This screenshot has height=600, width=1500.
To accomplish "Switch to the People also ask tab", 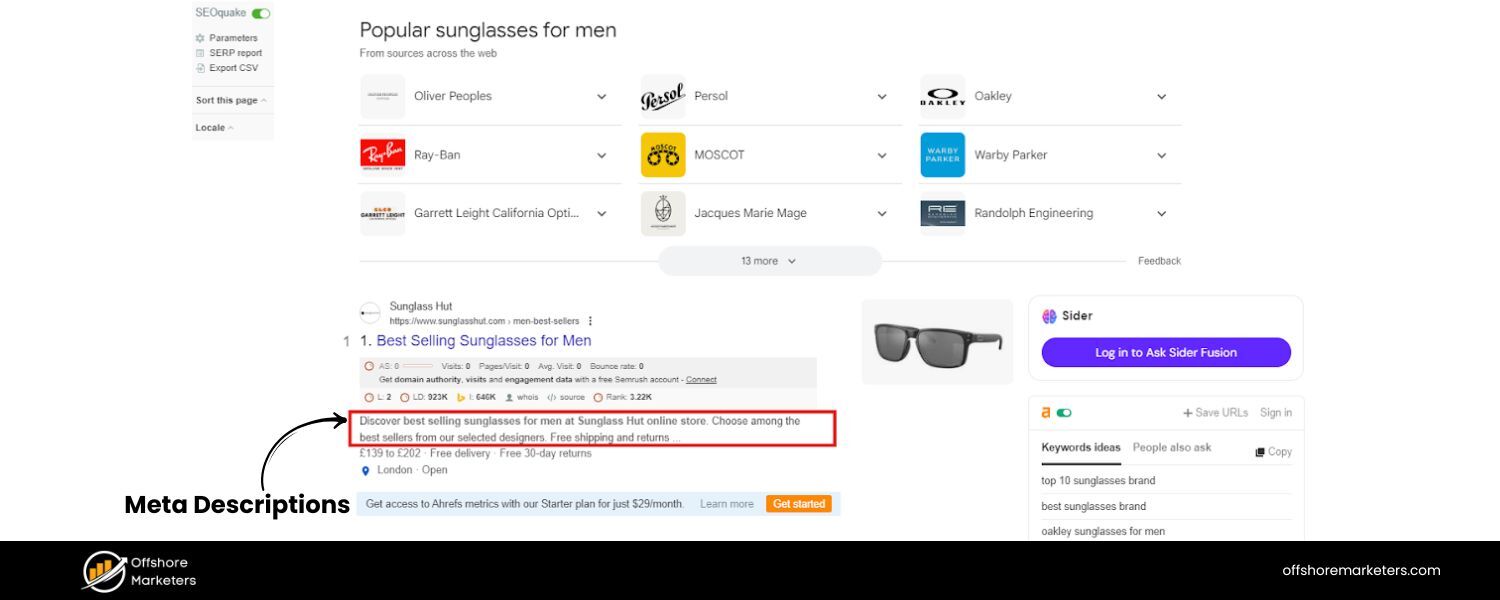I will (1172, 447).
